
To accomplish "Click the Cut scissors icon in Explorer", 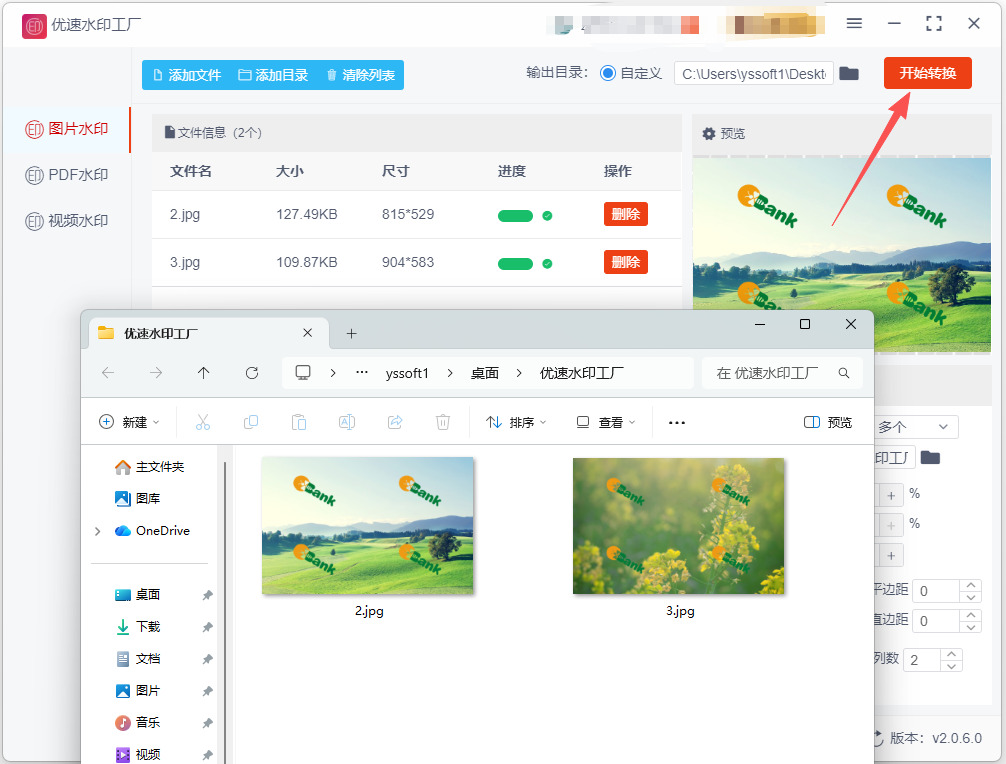I will pos(203,422).
